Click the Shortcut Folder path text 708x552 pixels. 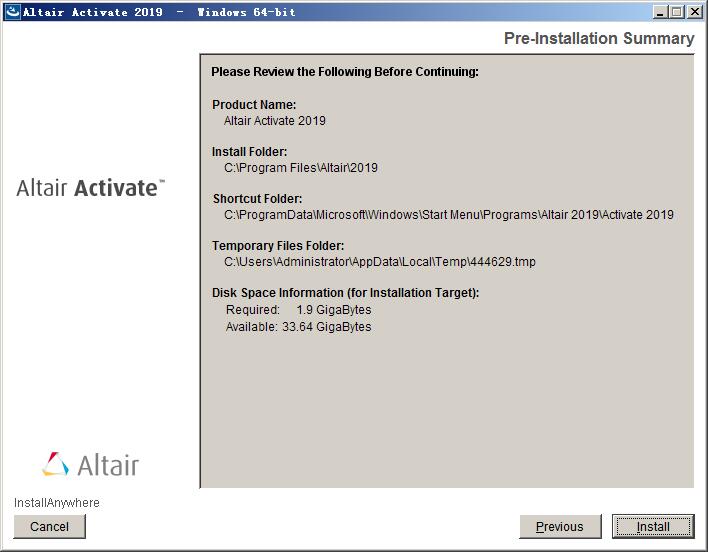448,214
